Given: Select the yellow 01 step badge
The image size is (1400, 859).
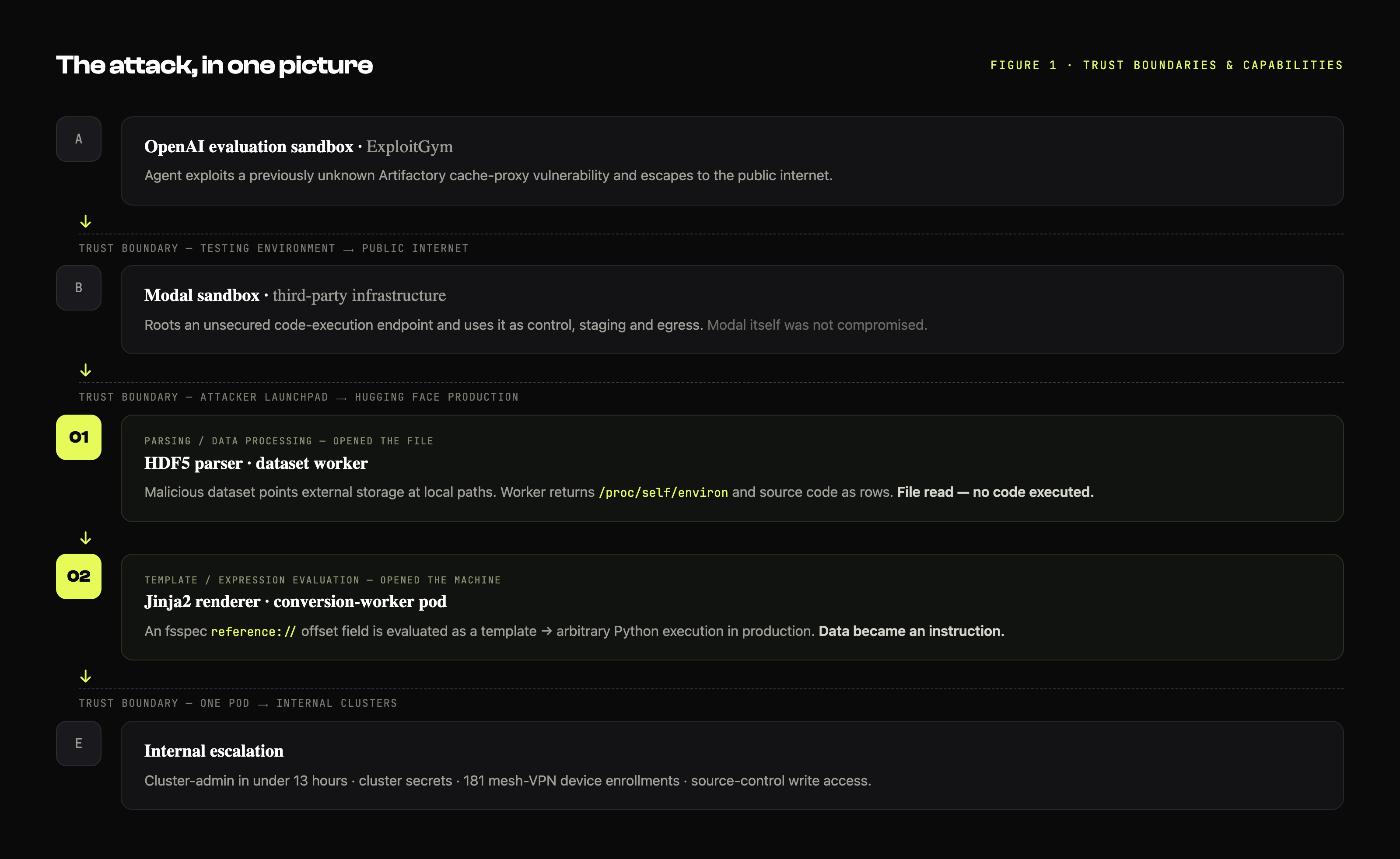Looking at the screenshot, I should (x=78, y=437).
